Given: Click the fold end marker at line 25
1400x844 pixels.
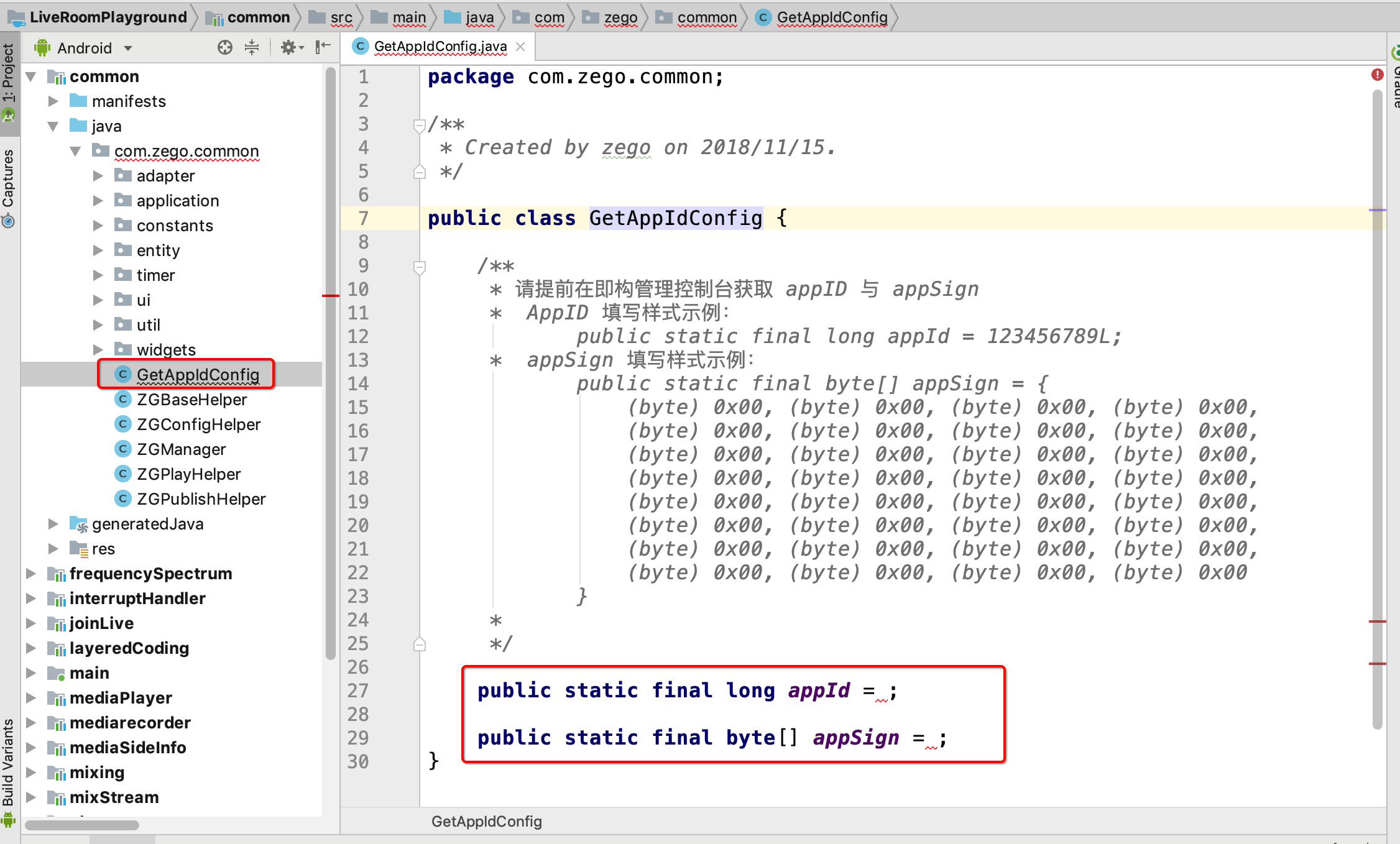Looking at the screenshot, I should tap(419, 644).
